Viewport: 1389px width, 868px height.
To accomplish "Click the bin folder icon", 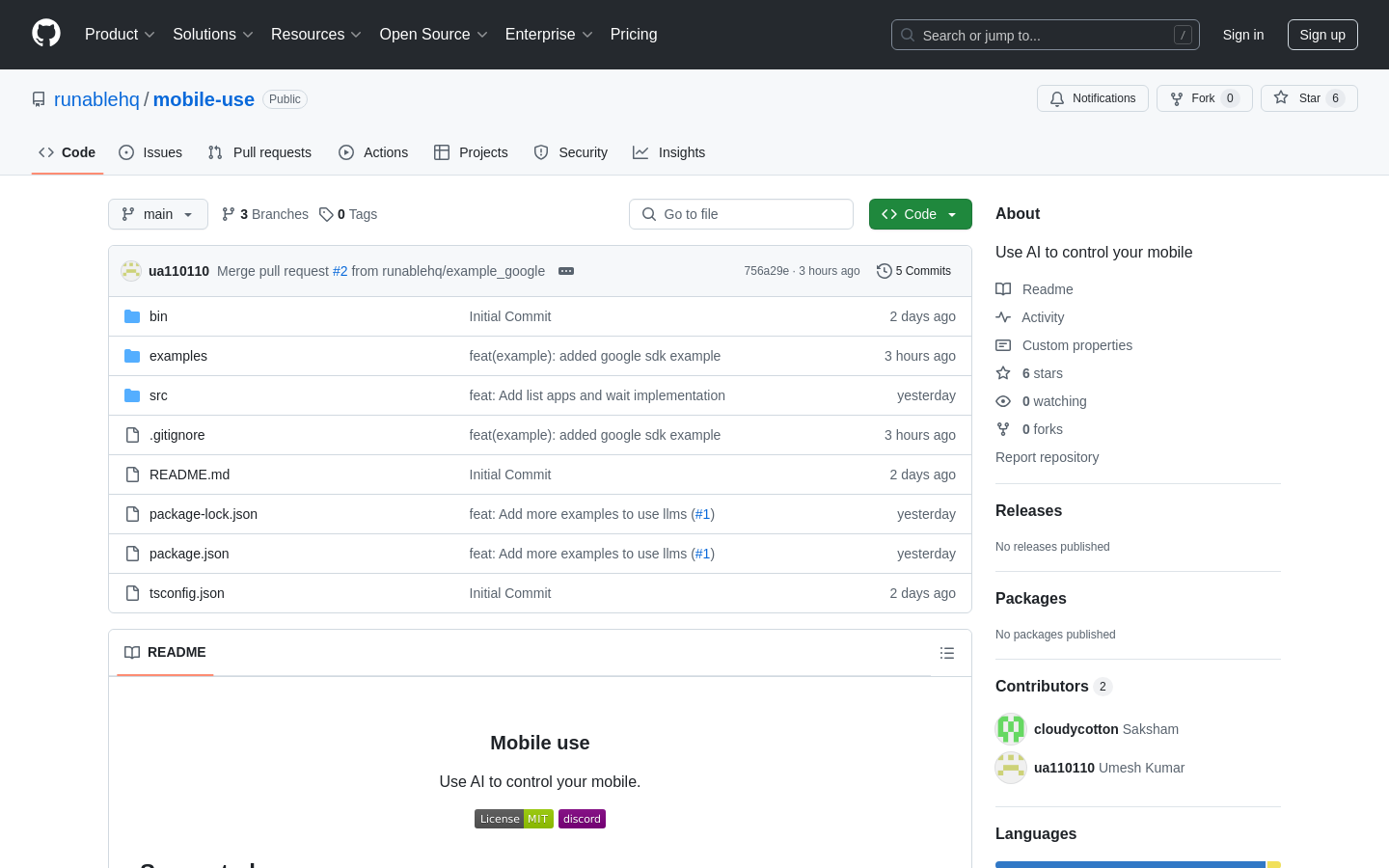I will 132,316.
